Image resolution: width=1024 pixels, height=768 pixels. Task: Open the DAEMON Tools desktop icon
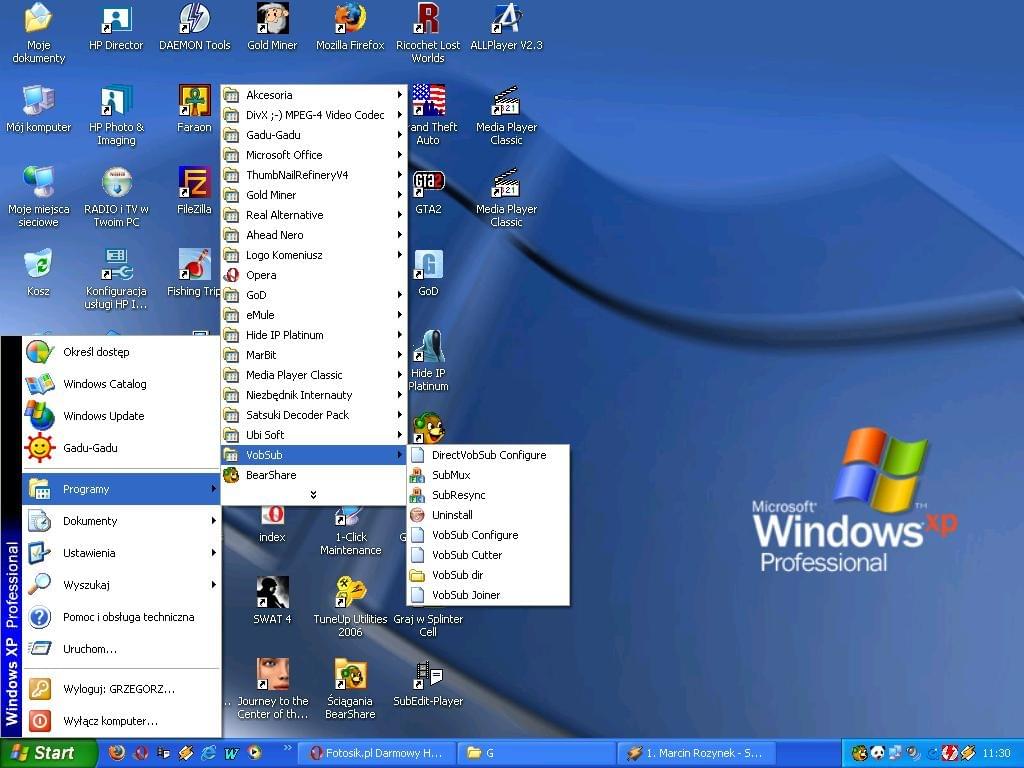click(x=194, y=20)
